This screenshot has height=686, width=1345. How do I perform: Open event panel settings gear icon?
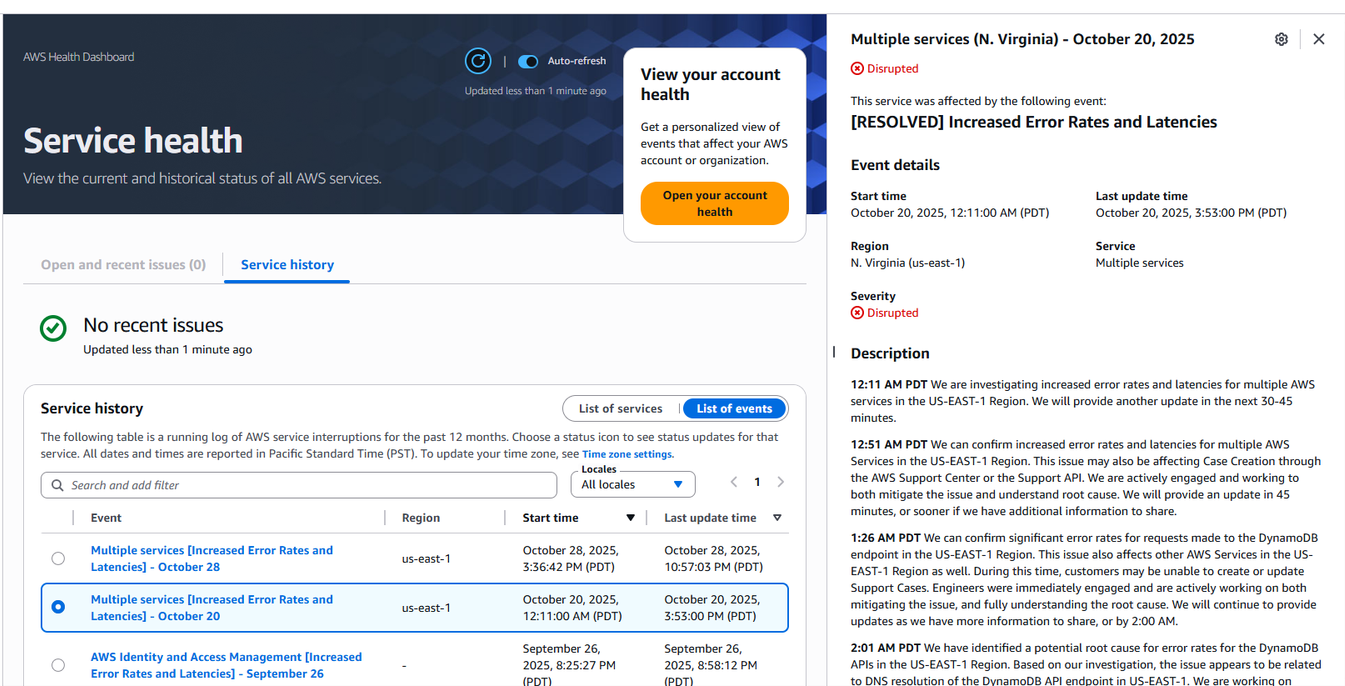click(x=1281, y=39)
